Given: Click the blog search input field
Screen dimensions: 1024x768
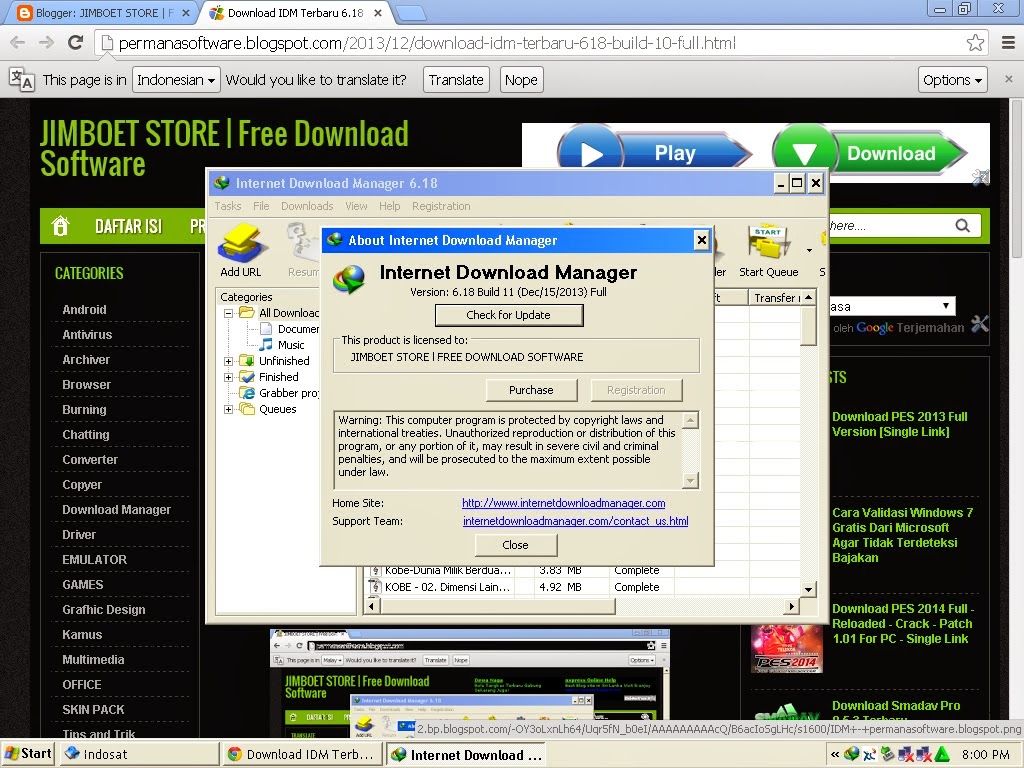Looking at the screenshot, I should [x=888, y=226].
